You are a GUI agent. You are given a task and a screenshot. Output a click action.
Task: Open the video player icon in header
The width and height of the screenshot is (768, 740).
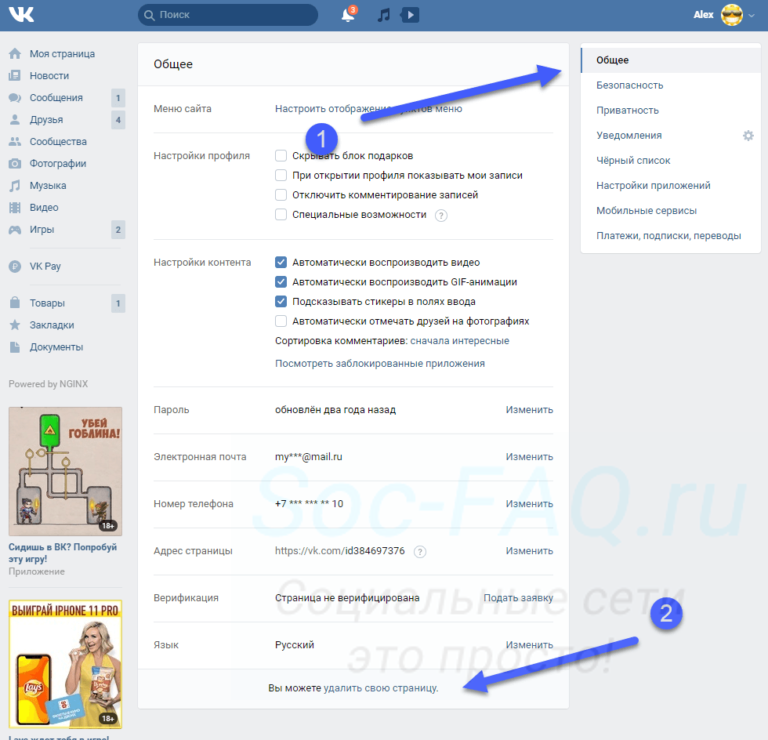[410, 15]
